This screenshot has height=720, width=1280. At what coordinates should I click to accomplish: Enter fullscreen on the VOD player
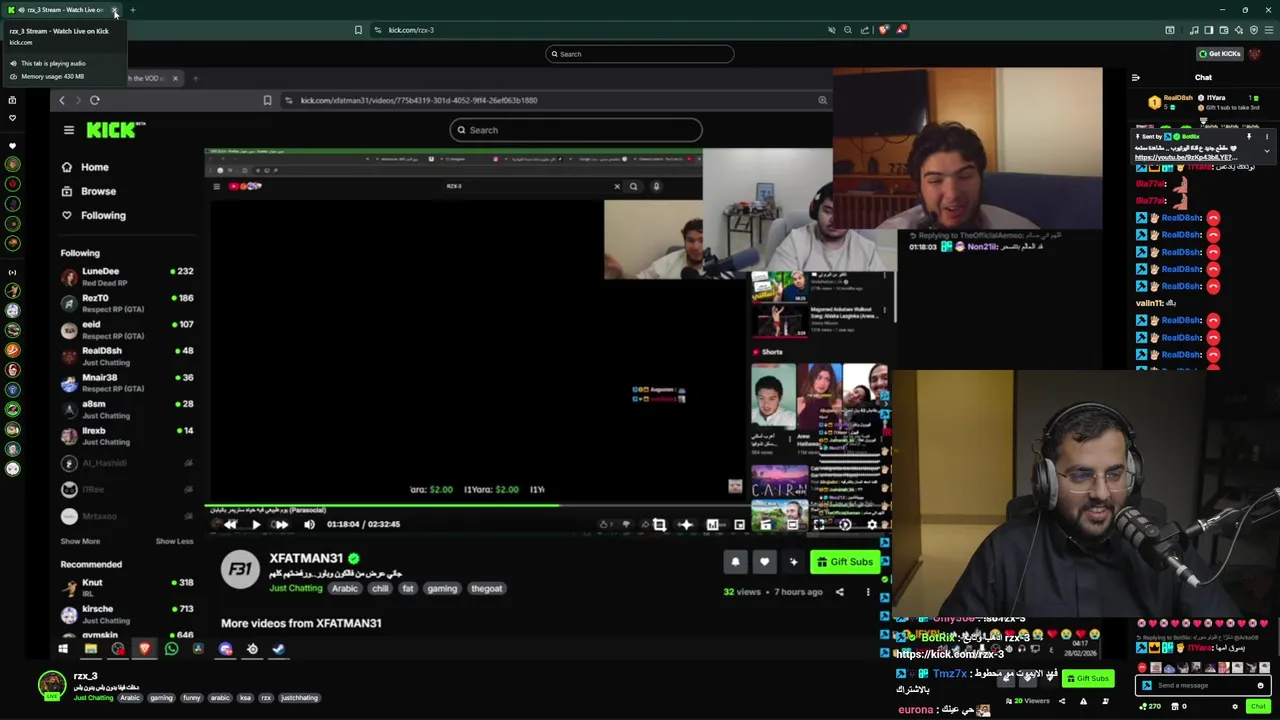click(x=818, y=524)
